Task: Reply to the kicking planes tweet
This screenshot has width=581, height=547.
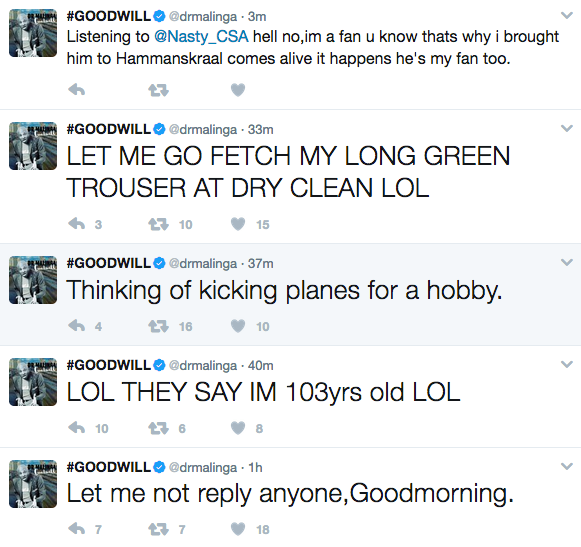Action: click(x=77, y=326)
